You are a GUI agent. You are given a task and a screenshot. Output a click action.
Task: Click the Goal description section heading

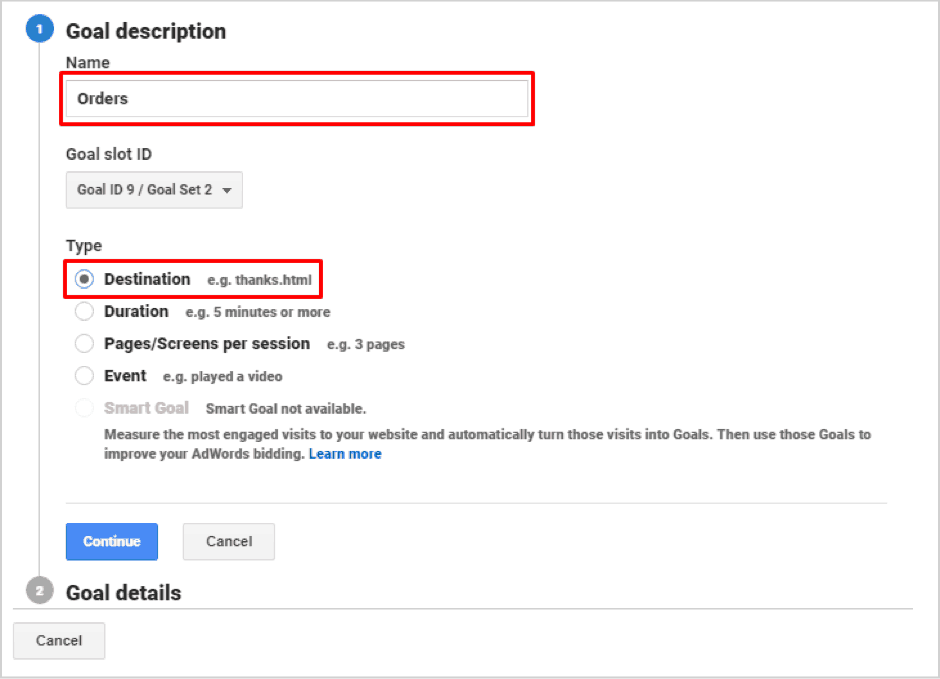click(146, 31)
